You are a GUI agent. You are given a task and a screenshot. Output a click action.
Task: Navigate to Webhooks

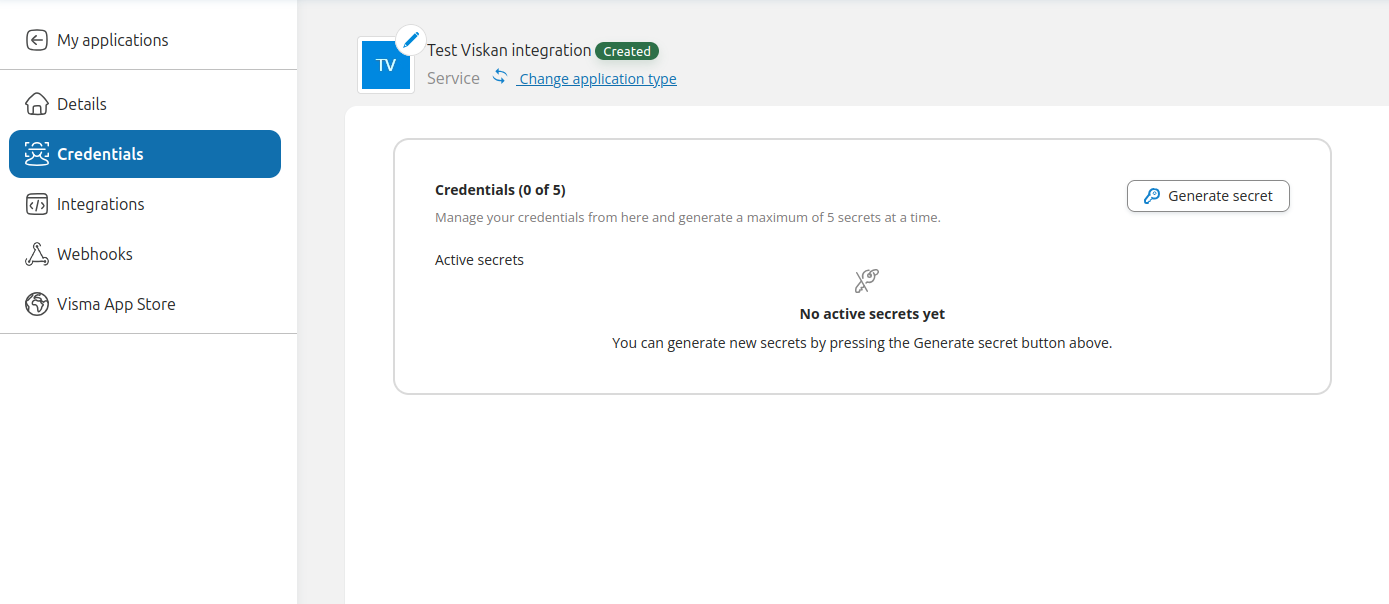pos(95,254)
